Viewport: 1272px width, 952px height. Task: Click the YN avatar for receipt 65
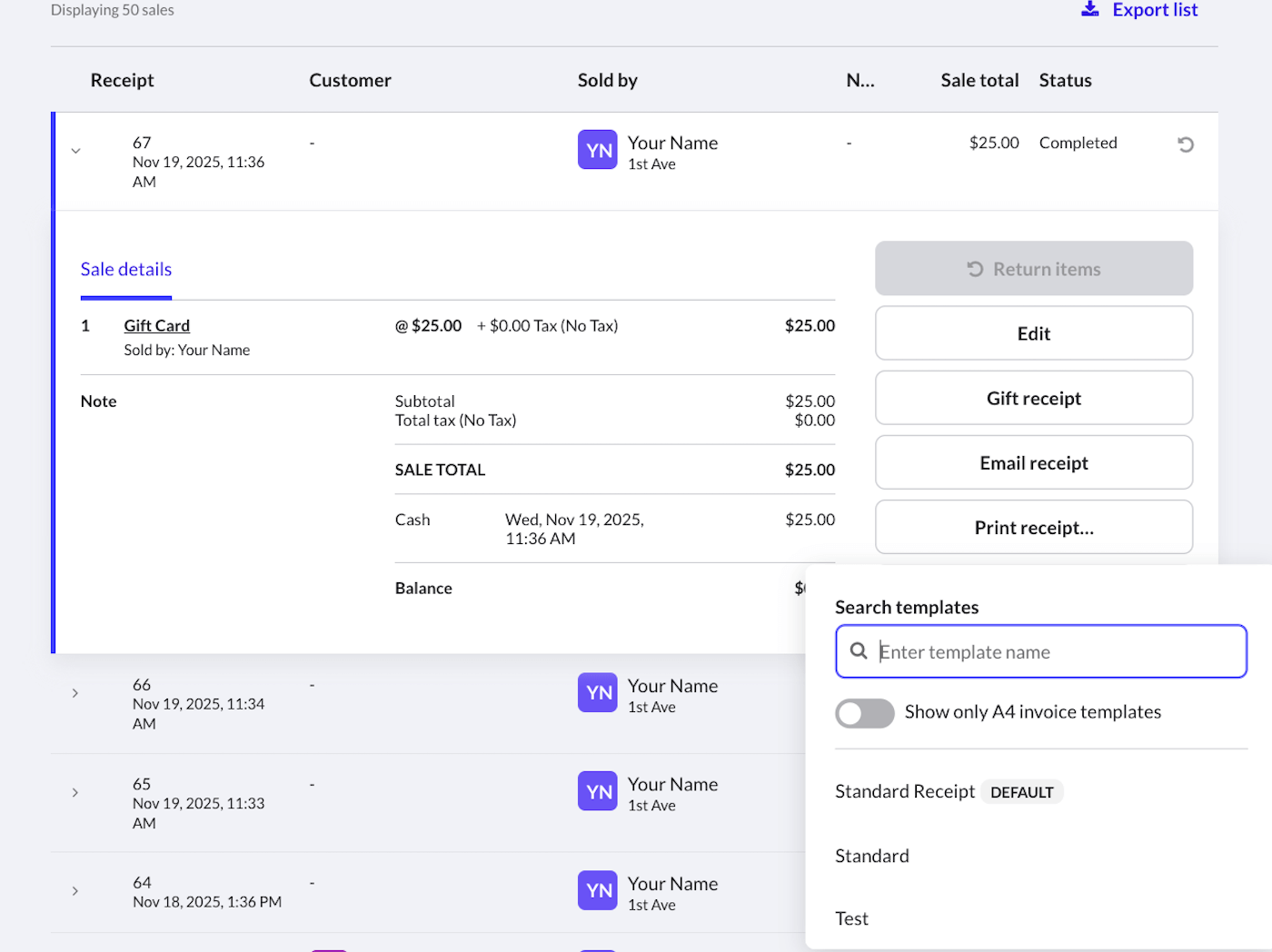[597, 791]
